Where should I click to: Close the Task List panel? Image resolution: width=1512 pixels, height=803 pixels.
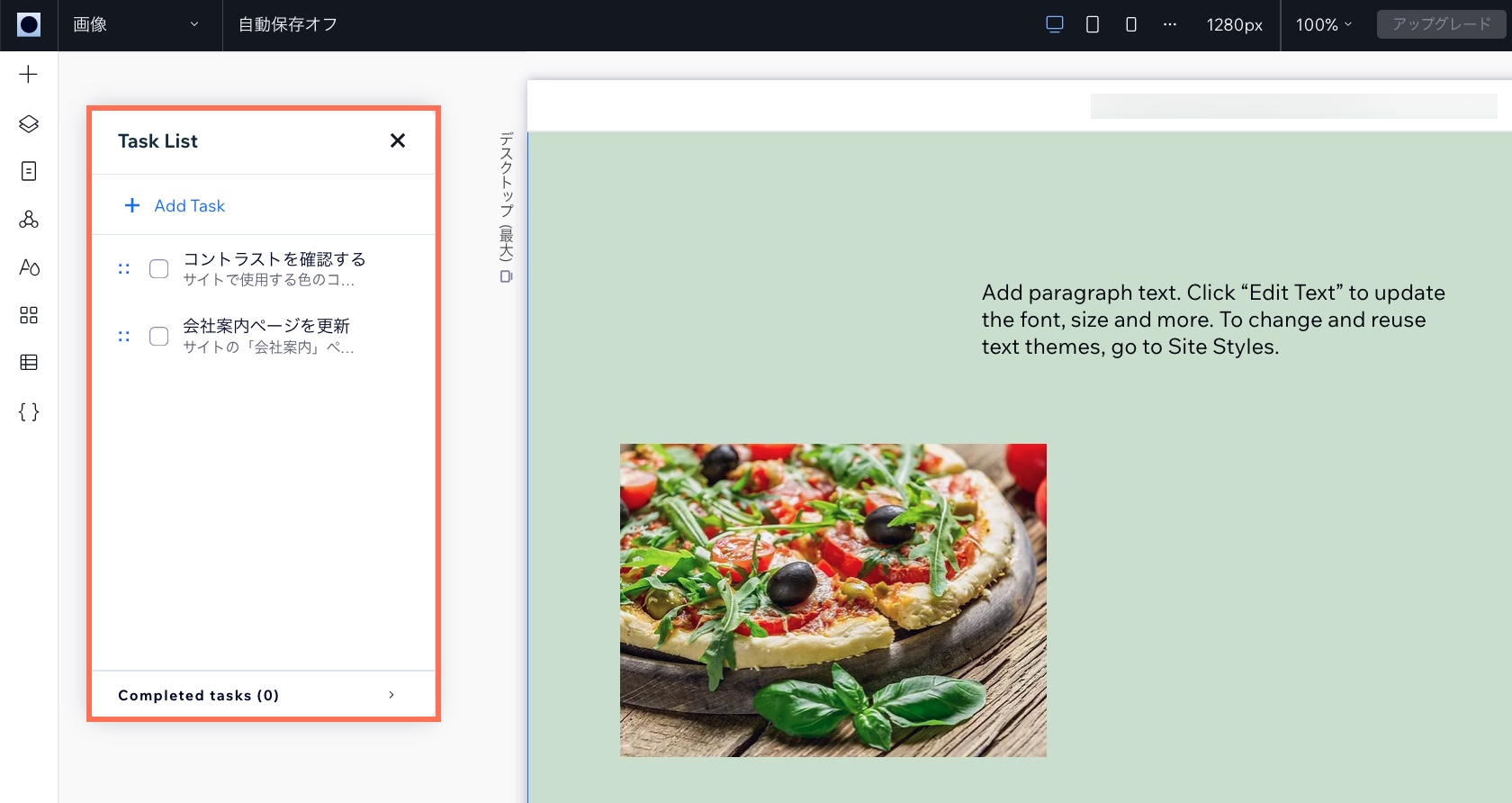click(398, 140)
